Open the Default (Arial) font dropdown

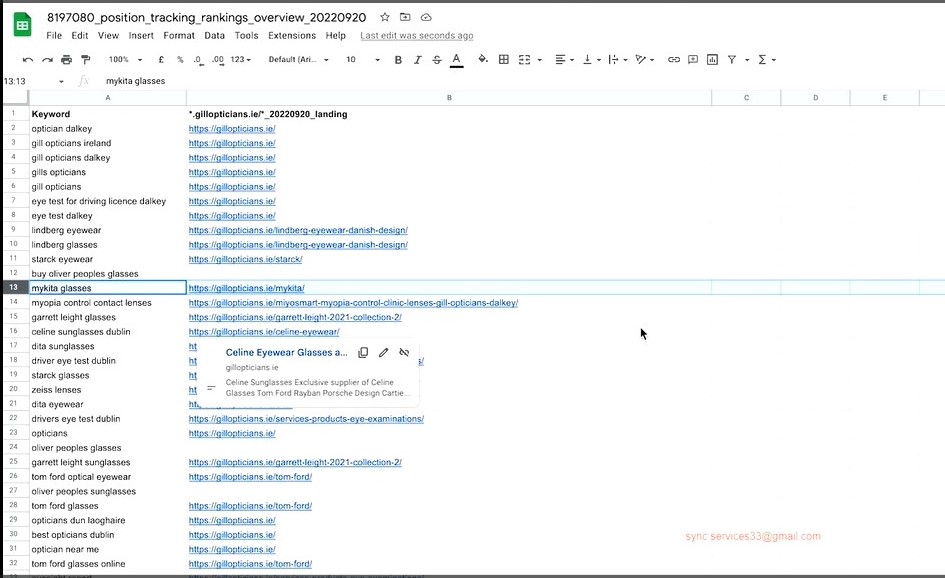point(298,60)
